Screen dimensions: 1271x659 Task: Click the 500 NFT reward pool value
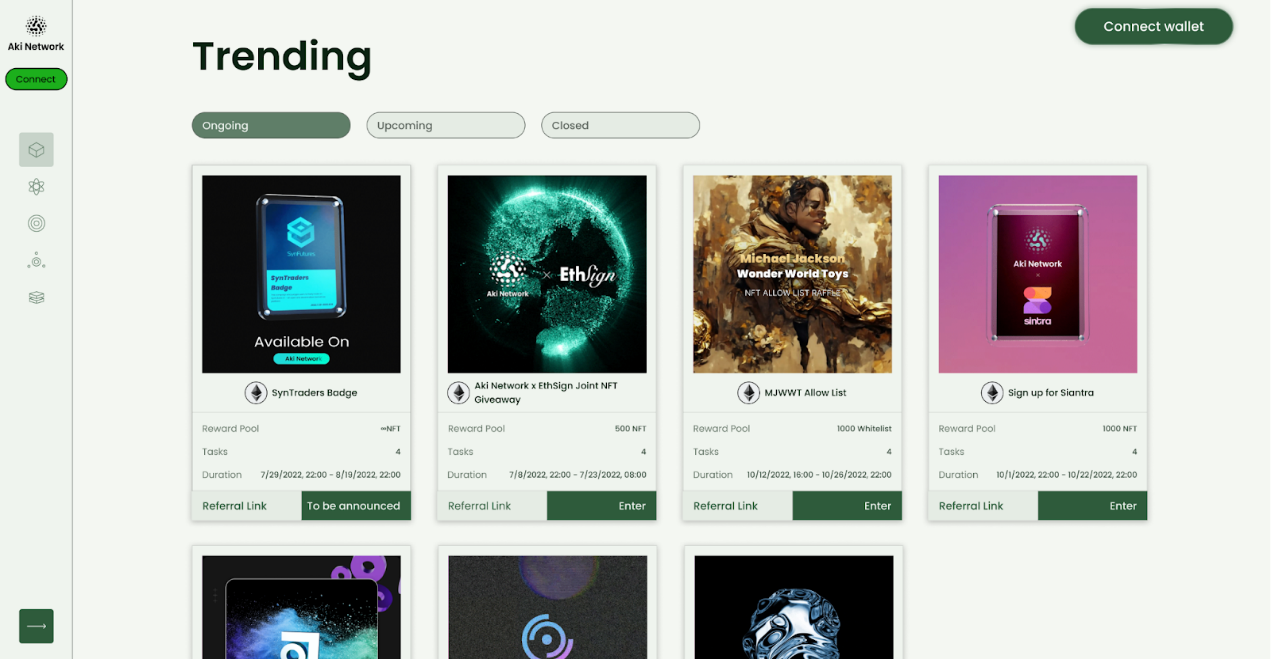click(x=630, y=429)
